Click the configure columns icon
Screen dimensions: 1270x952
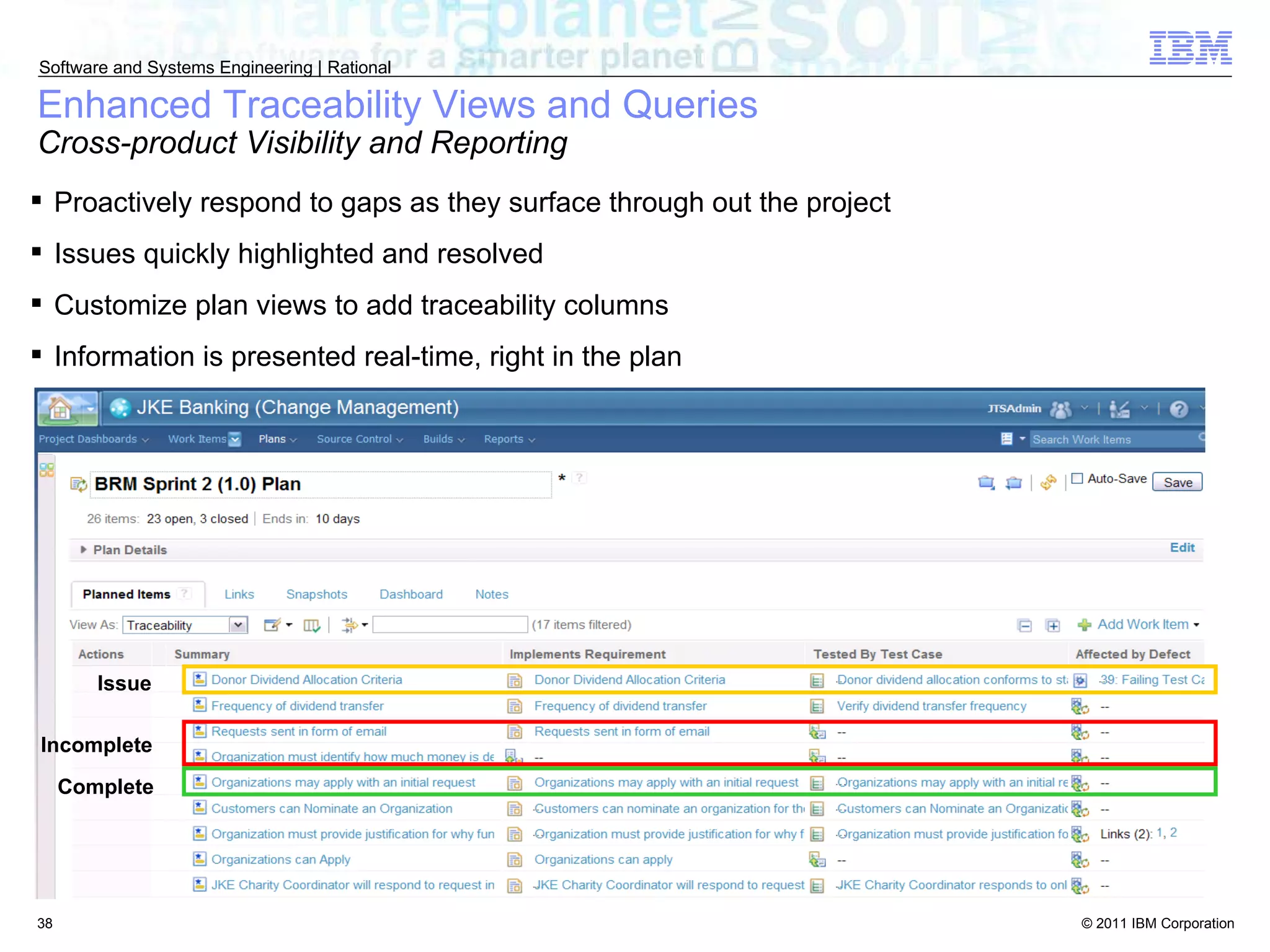pyautogui.click(x=312, y=625)
